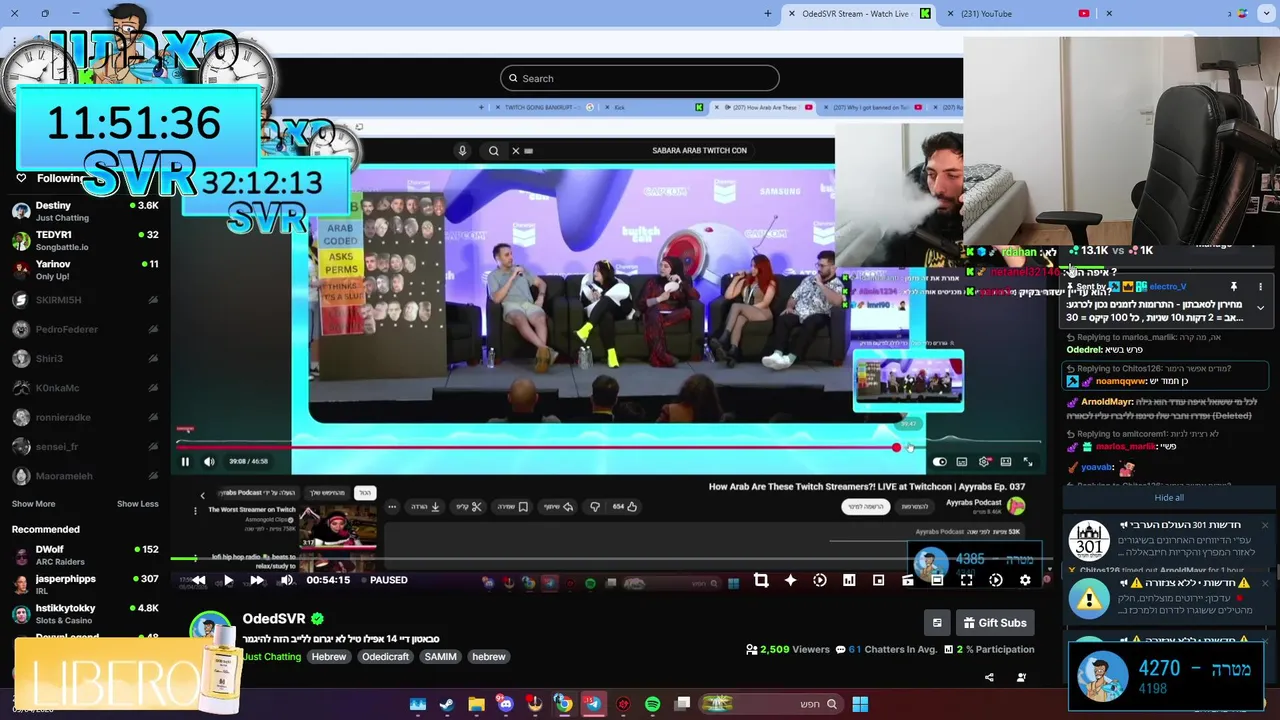
Task: Click the pin icon on pinned message
Action: [x=1234, y=287]
